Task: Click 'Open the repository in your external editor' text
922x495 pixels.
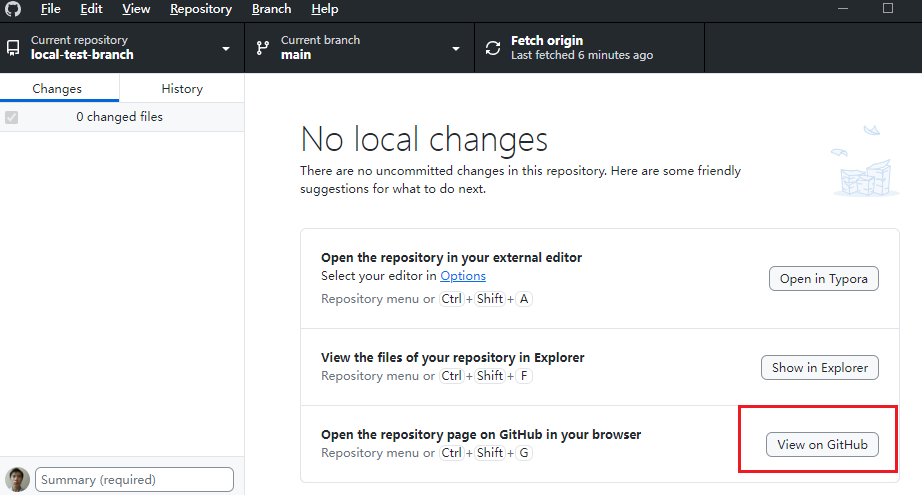Action: point(452,257)
